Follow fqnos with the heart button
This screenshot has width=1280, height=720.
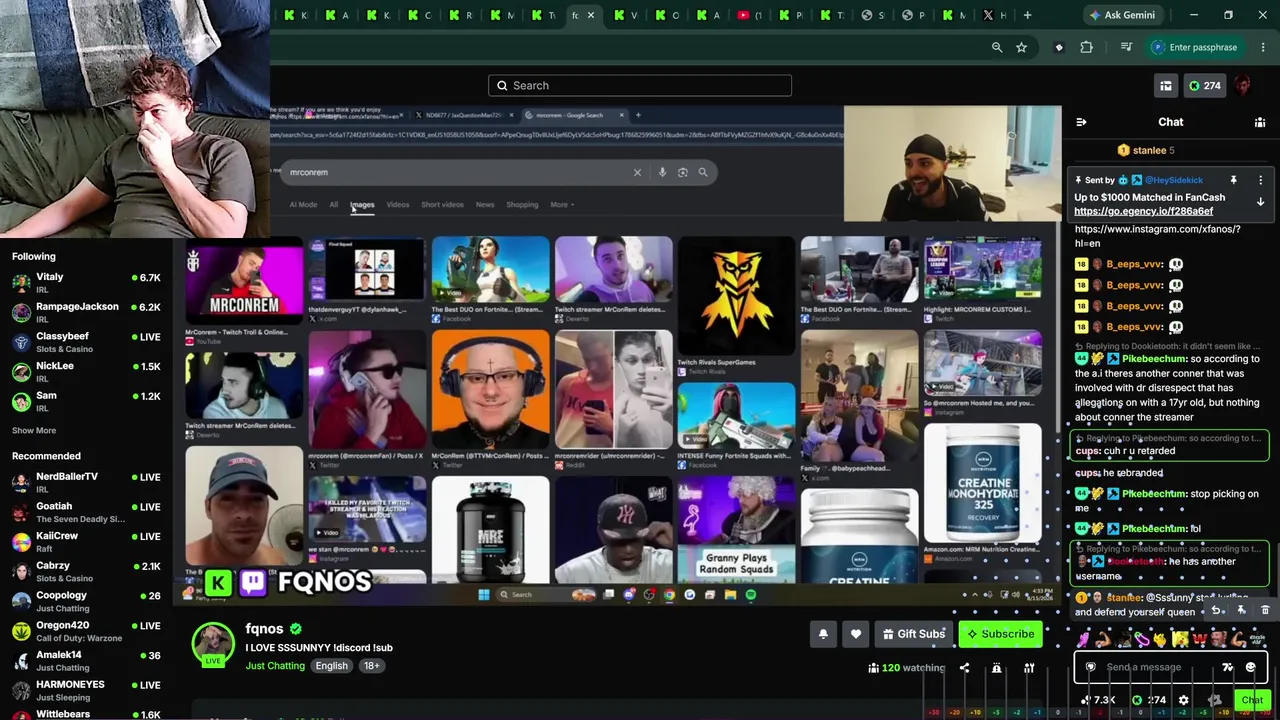point(855,634)
